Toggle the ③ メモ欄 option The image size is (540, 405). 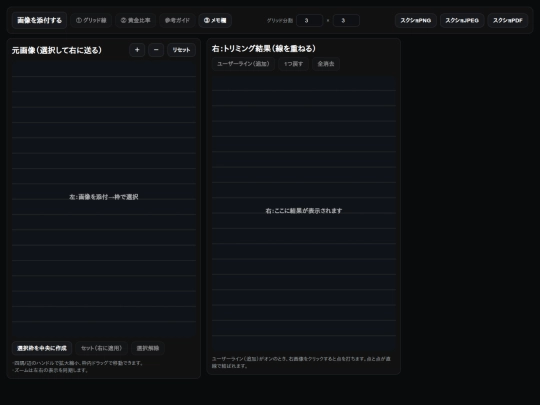(x=215, y=20)
